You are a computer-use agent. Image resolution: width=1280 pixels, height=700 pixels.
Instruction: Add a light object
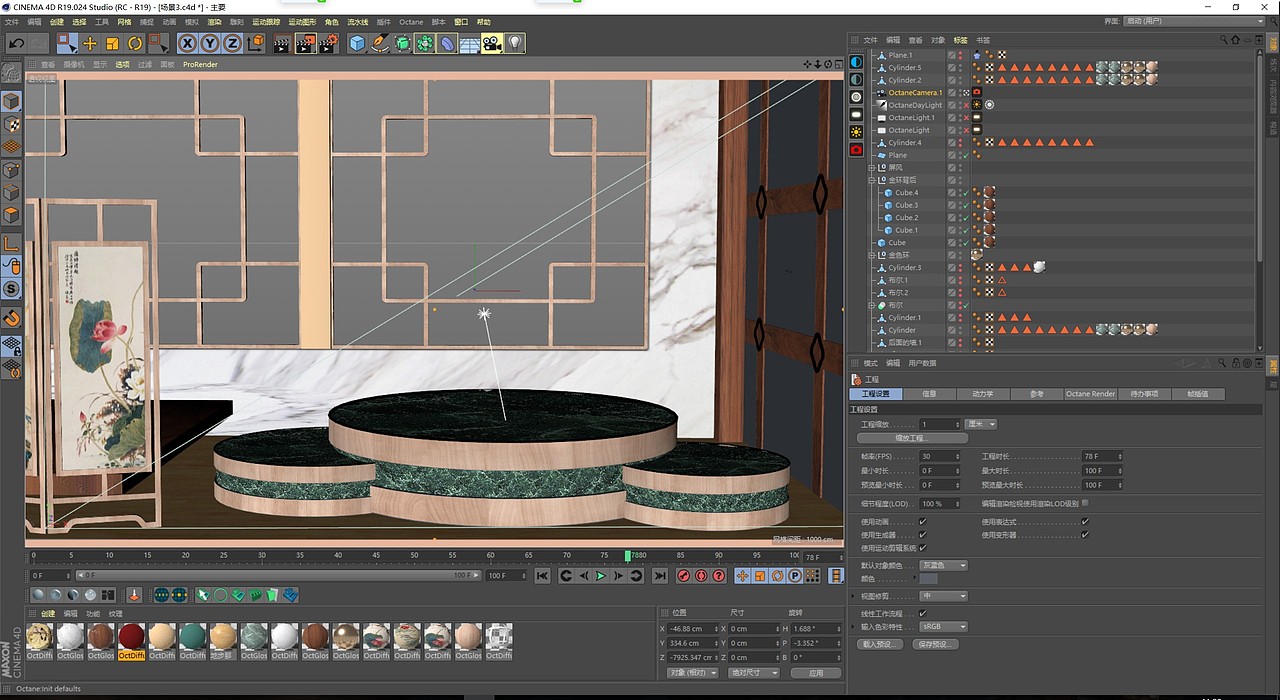514,43
